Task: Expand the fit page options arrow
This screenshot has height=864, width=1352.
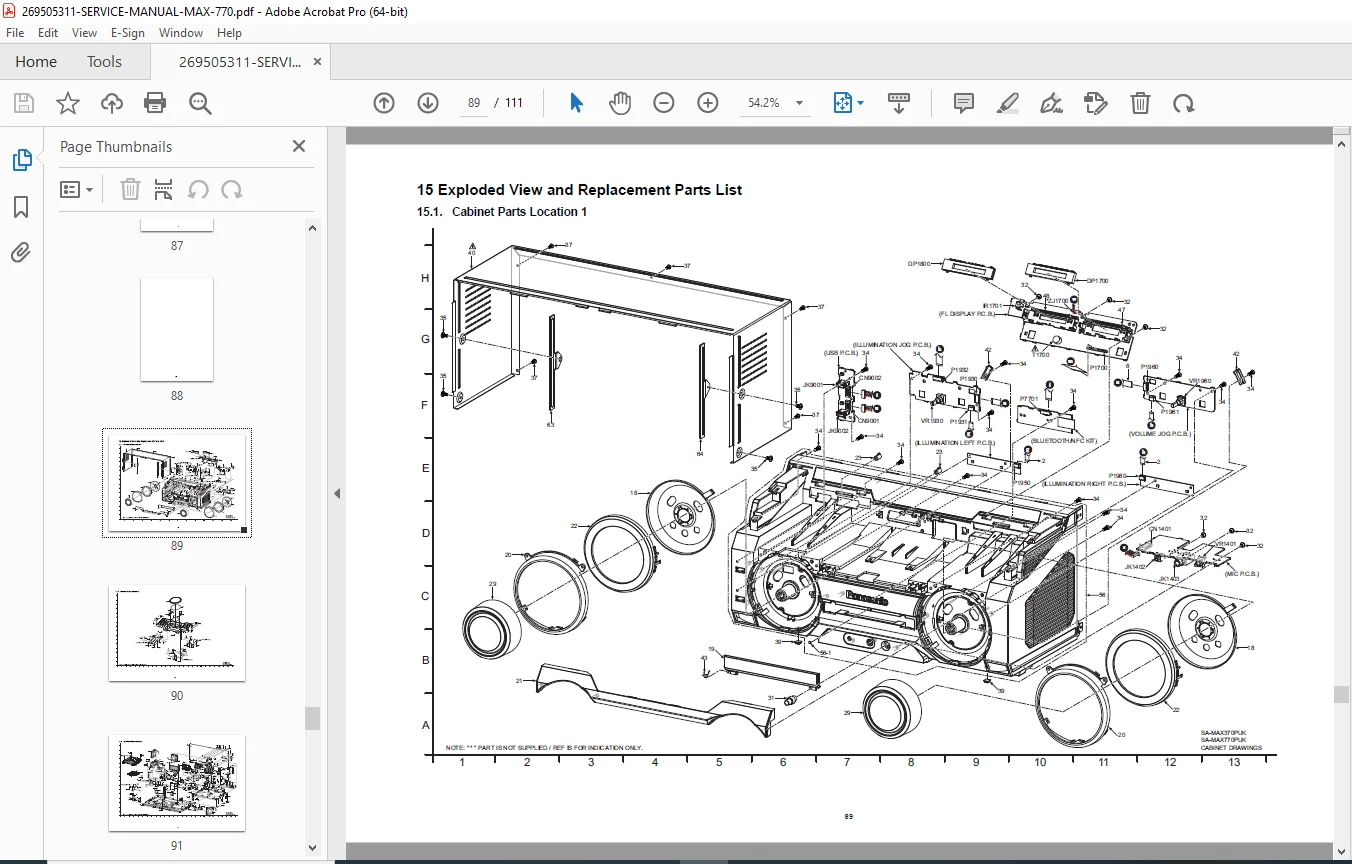Action: pos(860,103)
